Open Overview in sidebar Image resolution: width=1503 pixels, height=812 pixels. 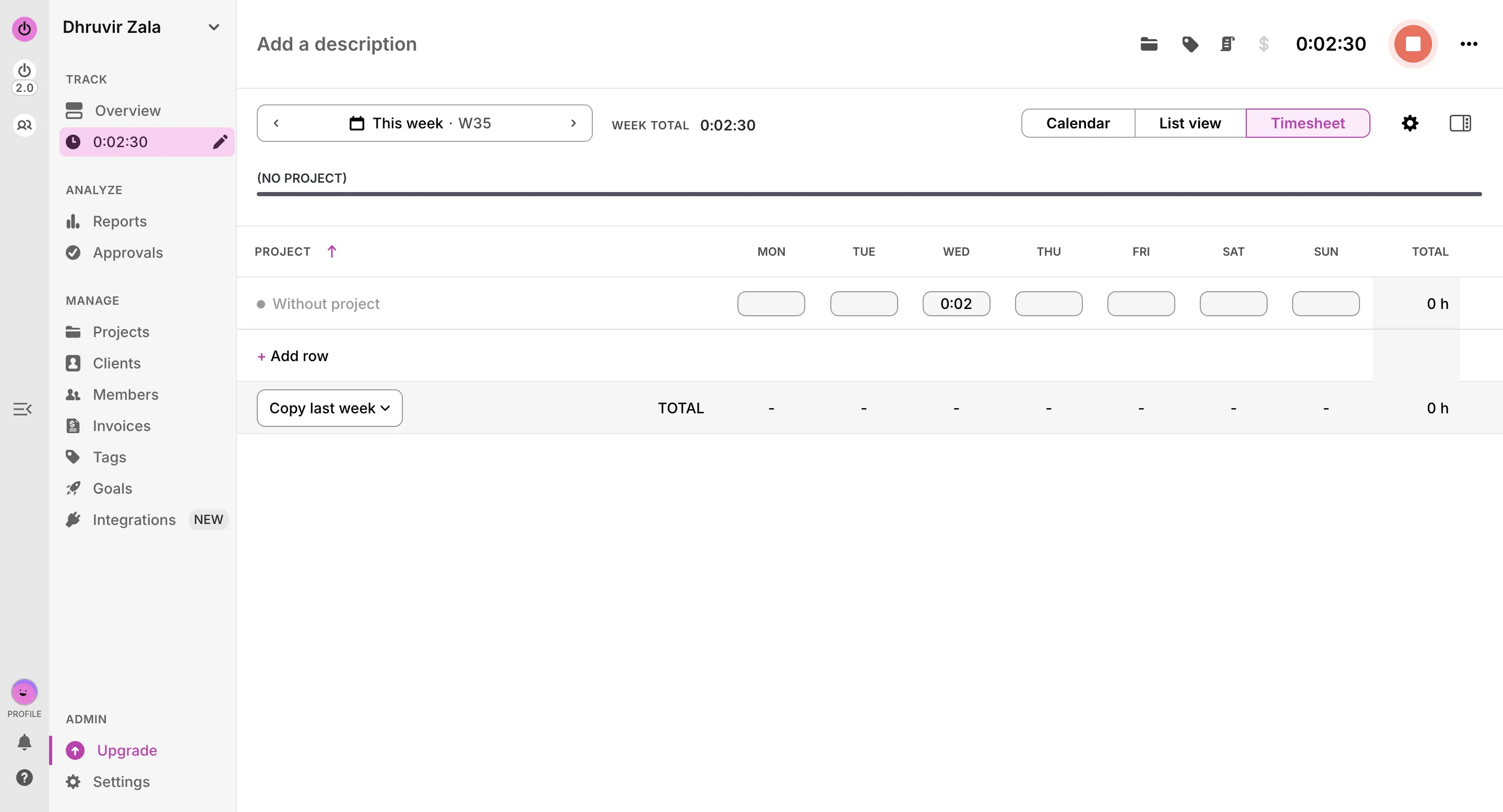(128, 110)
